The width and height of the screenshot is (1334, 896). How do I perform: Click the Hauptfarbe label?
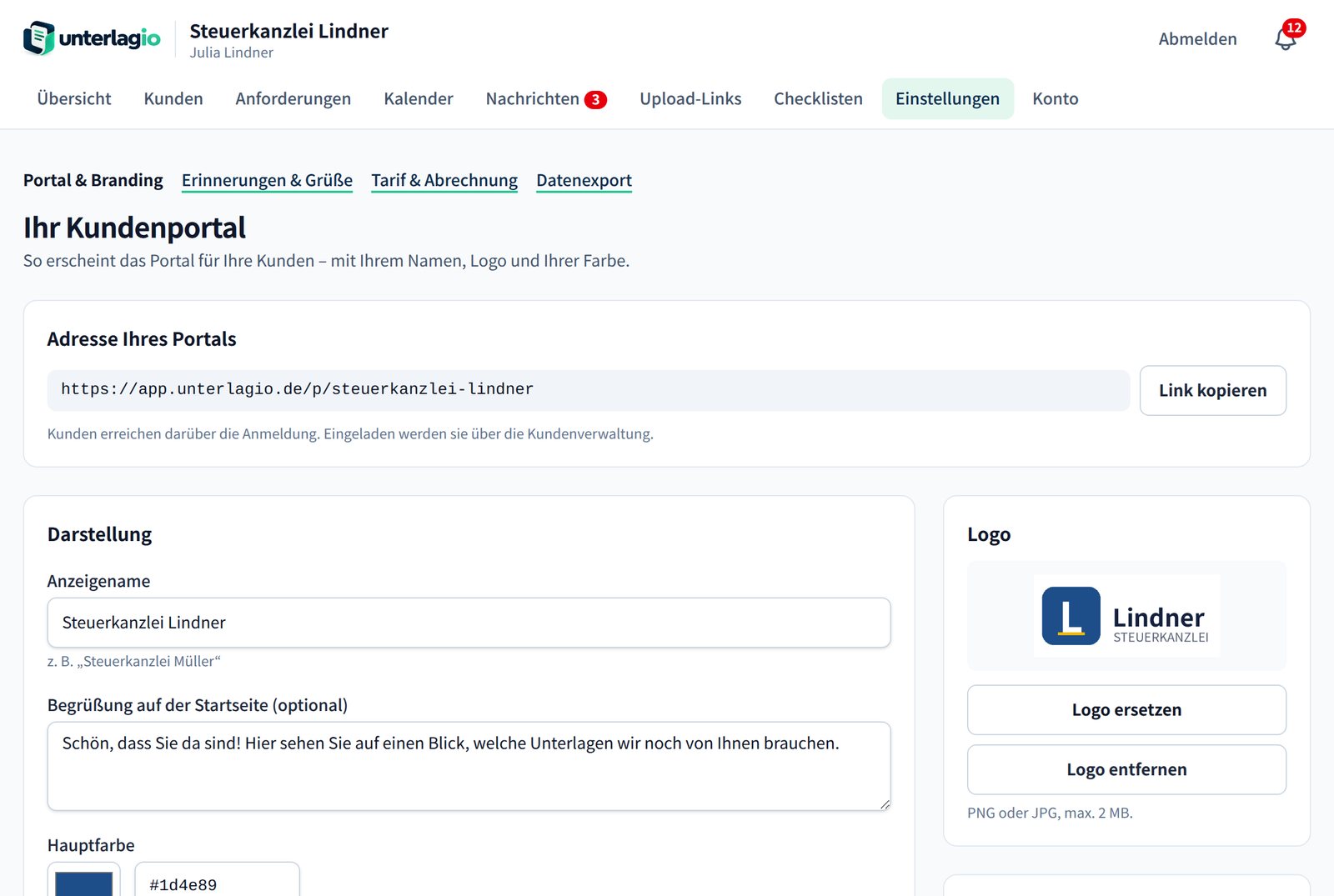point(91,845)
